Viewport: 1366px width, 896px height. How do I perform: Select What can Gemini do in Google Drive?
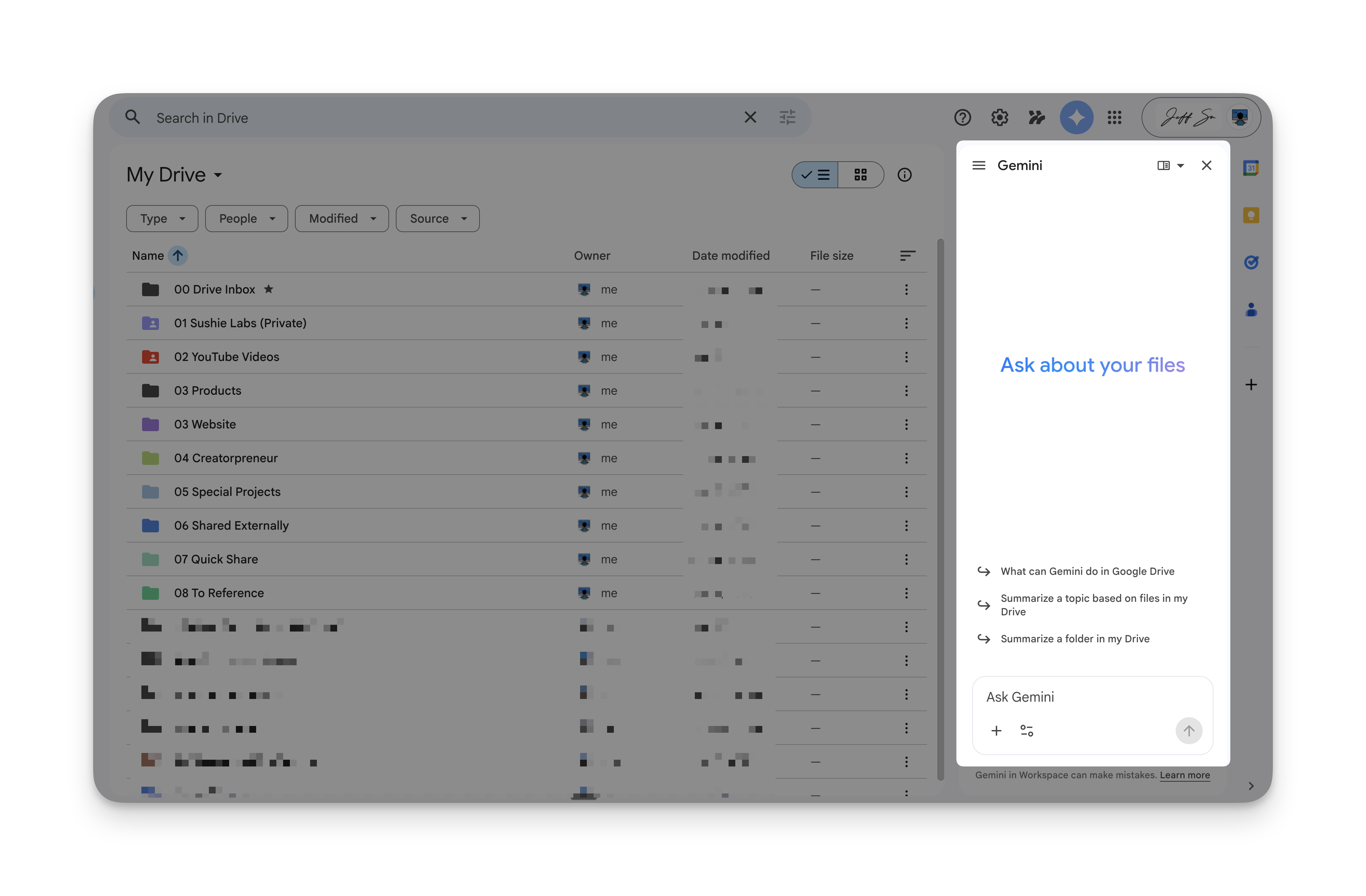1087,571
